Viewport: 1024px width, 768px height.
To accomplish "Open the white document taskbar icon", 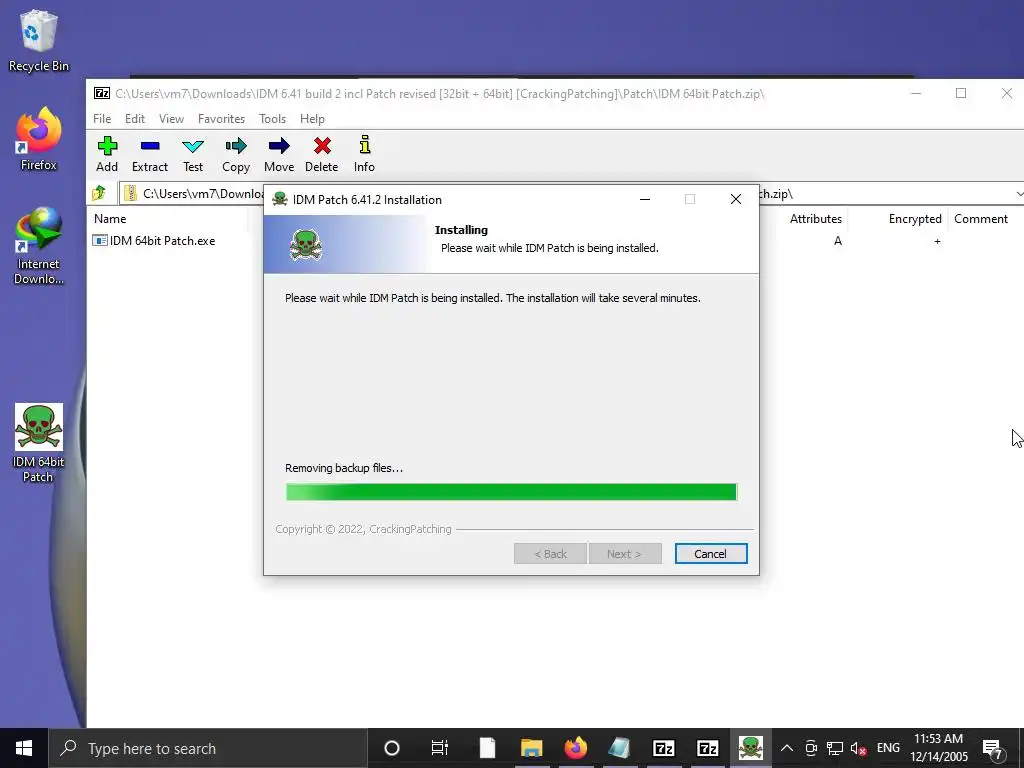I will pos(487,748).
